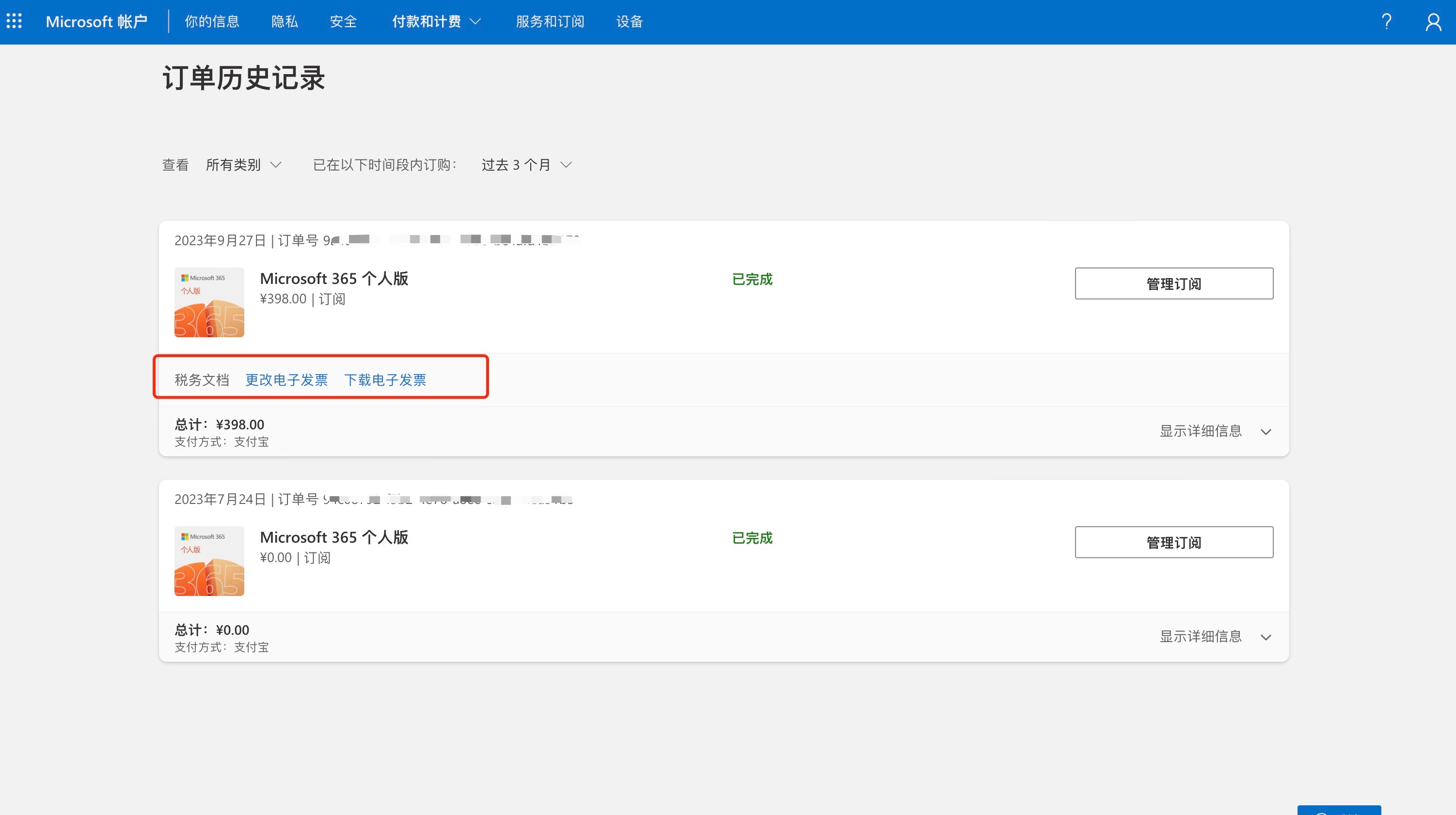This screenshot has width=1456, height=815.
Task: Click the 订单历史记录 page heading
Action: point(244,78)
